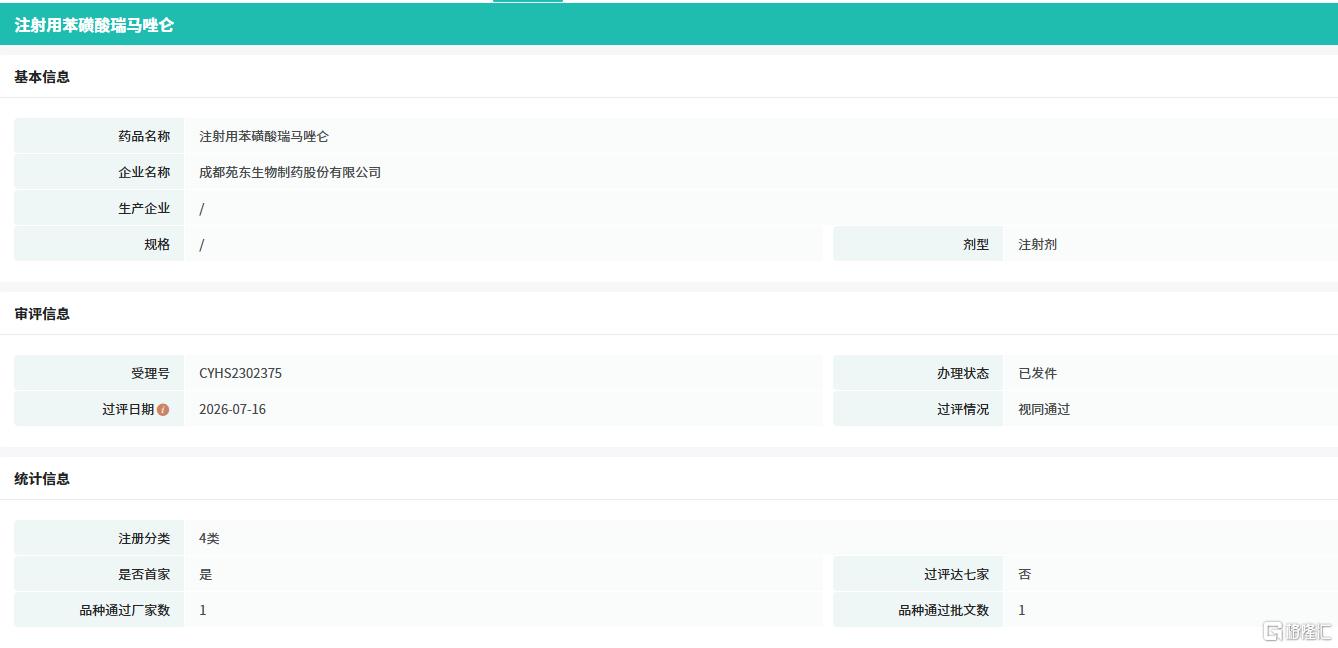The width and height of the screenshot is (1338, 648).
Task: Click the 过评情况 value 视同通过
Action: (x=1044, y=409)
